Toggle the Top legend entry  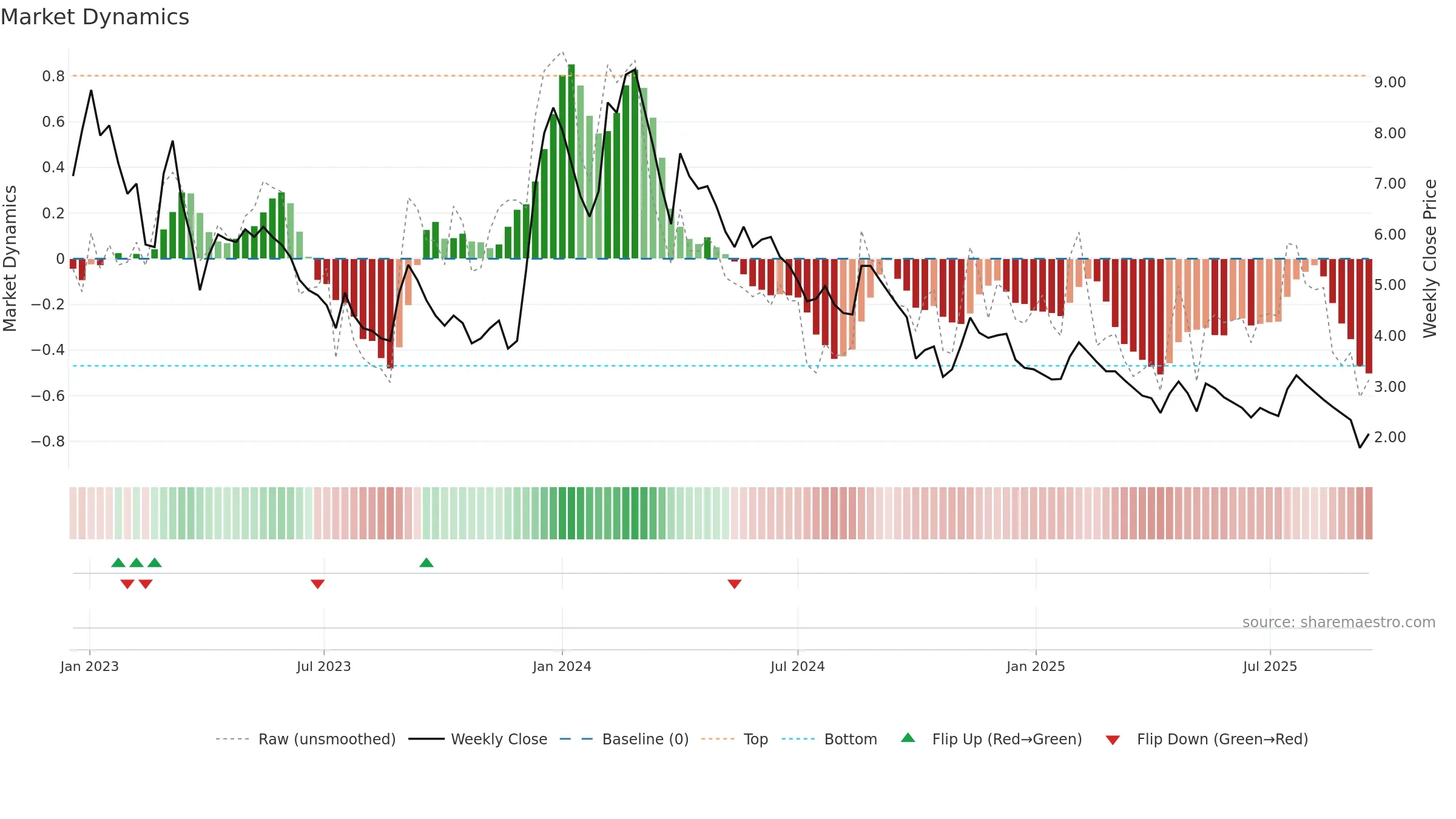click(x=735, y=739)
